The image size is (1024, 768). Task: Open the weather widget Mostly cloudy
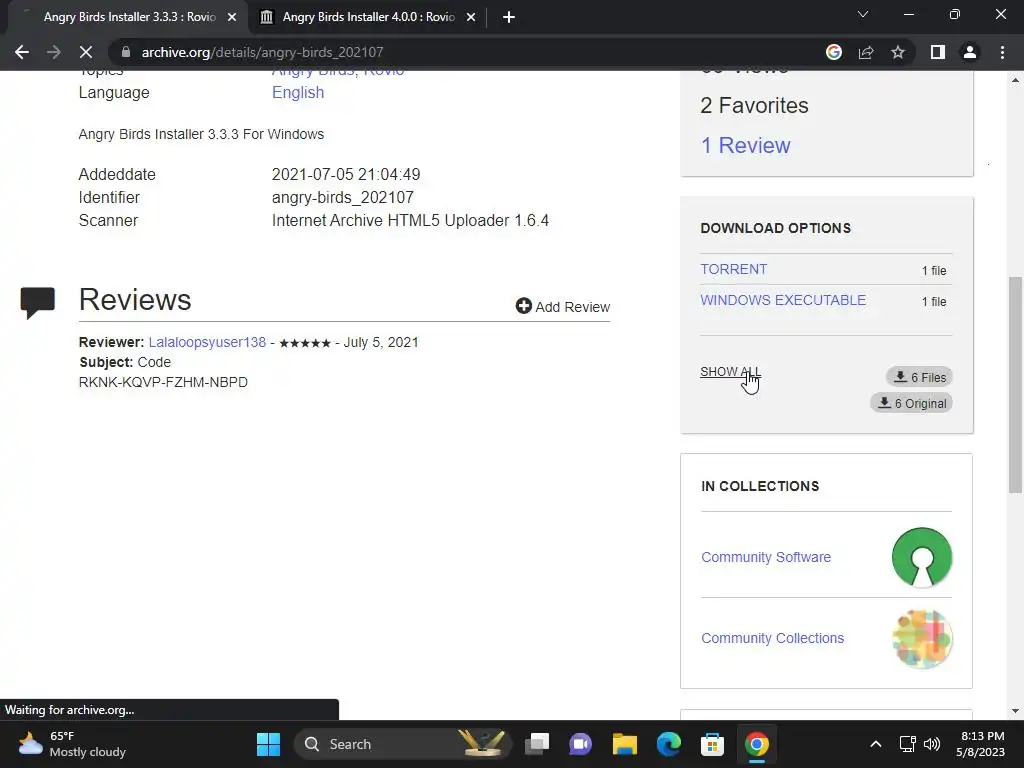pos(72,744)
